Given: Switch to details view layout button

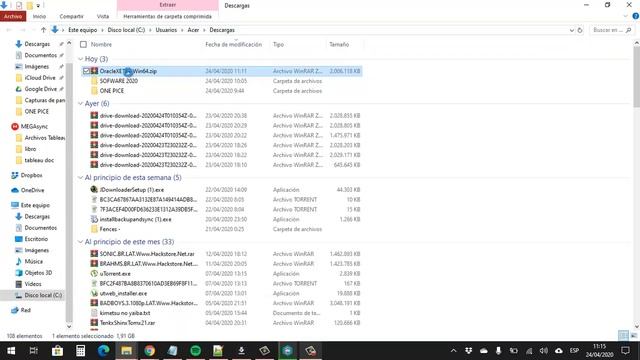Looking at the screenshot, I should click(x=623, y=336).
